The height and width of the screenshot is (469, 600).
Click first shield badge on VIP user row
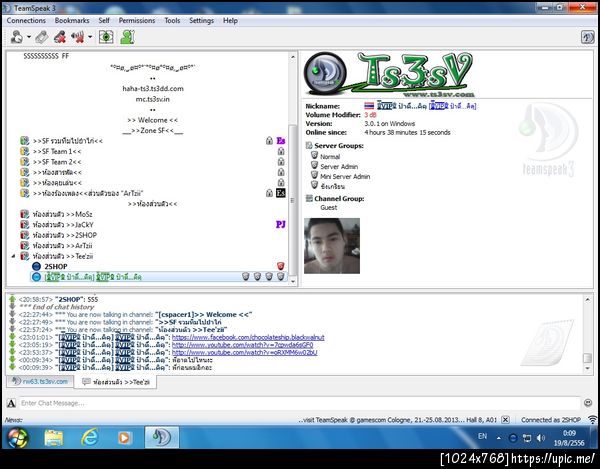click(246, 277)
